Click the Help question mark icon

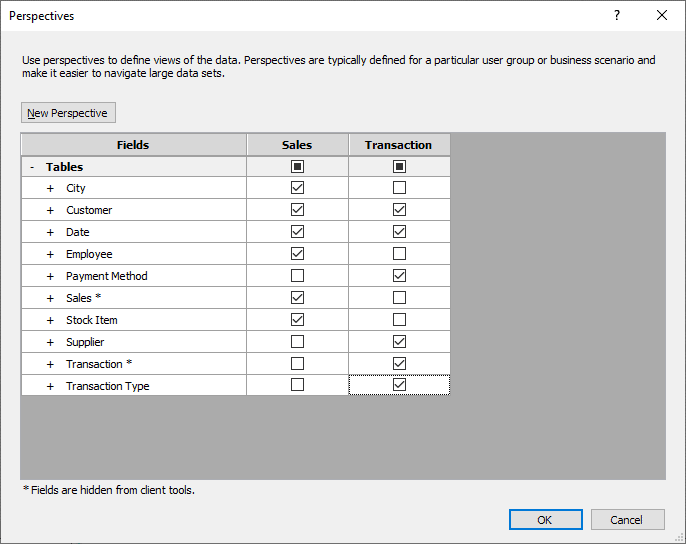[x=617, y=16]
